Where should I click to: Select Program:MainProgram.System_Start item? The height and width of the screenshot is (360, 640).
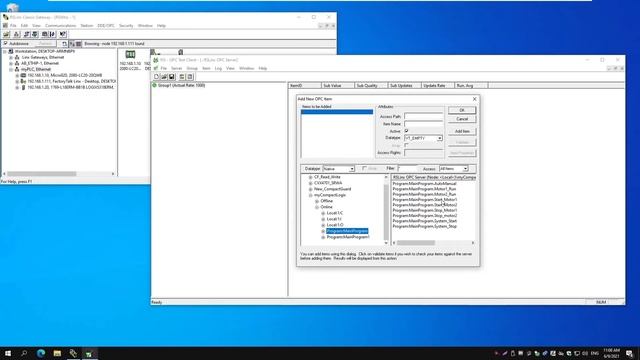425,221
